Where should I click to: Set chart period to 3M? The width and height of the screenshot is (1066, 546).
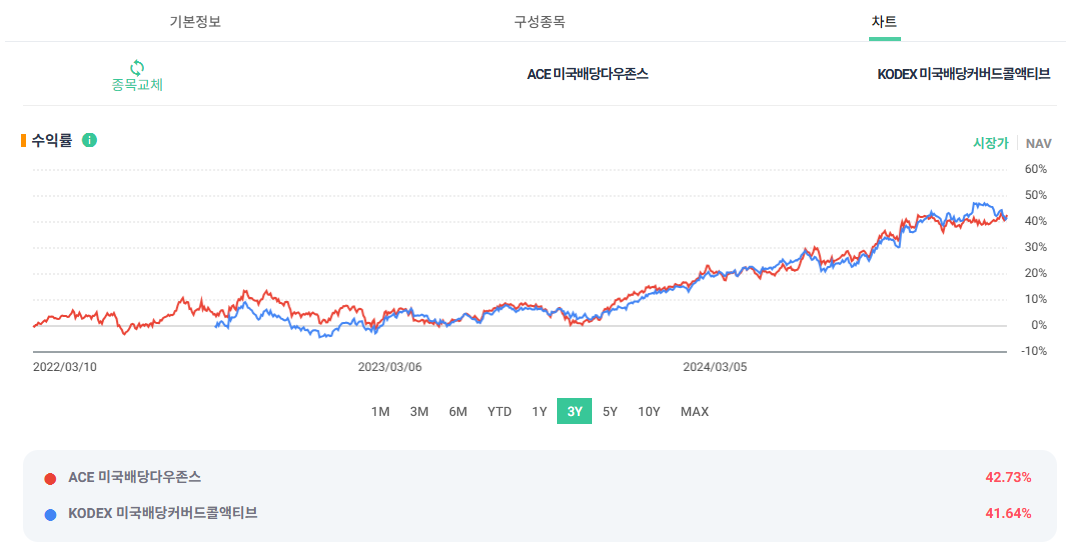click(x=419, y=411)
